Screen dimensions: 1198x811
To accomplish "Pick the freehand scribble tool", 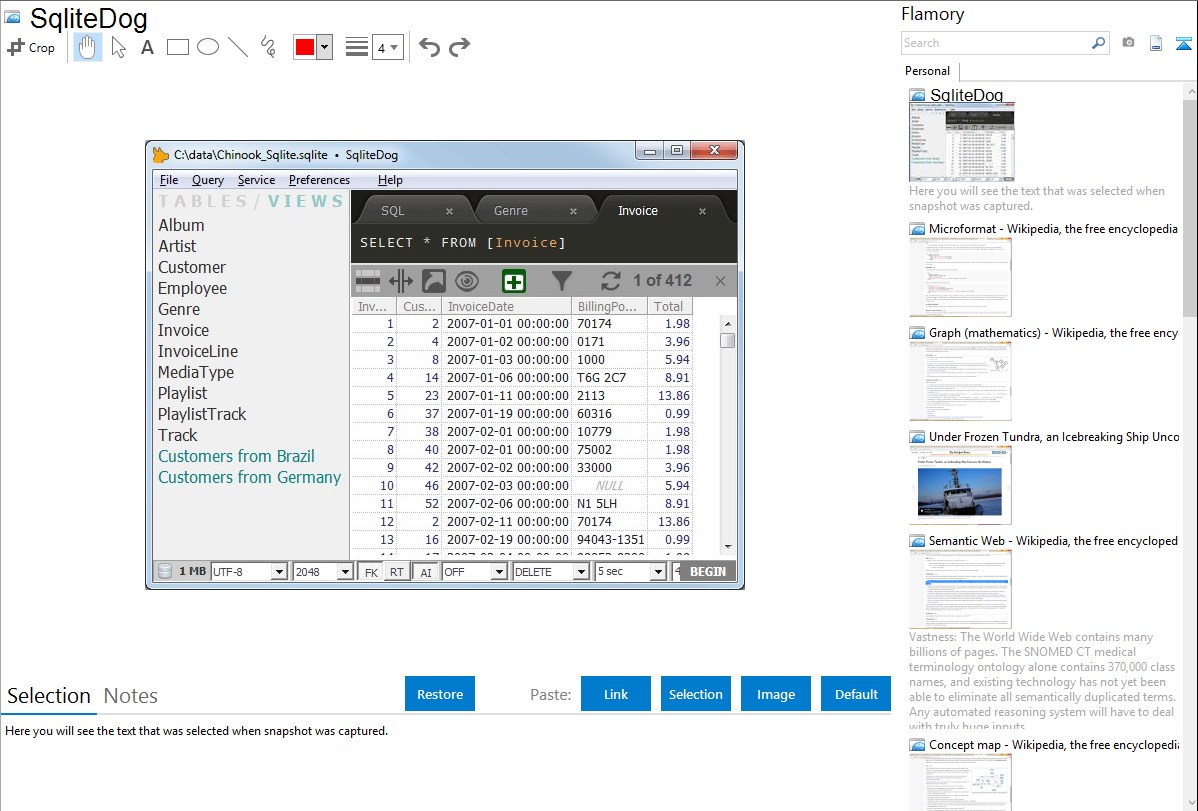I will pyautogui.click(x=268, y=47).
